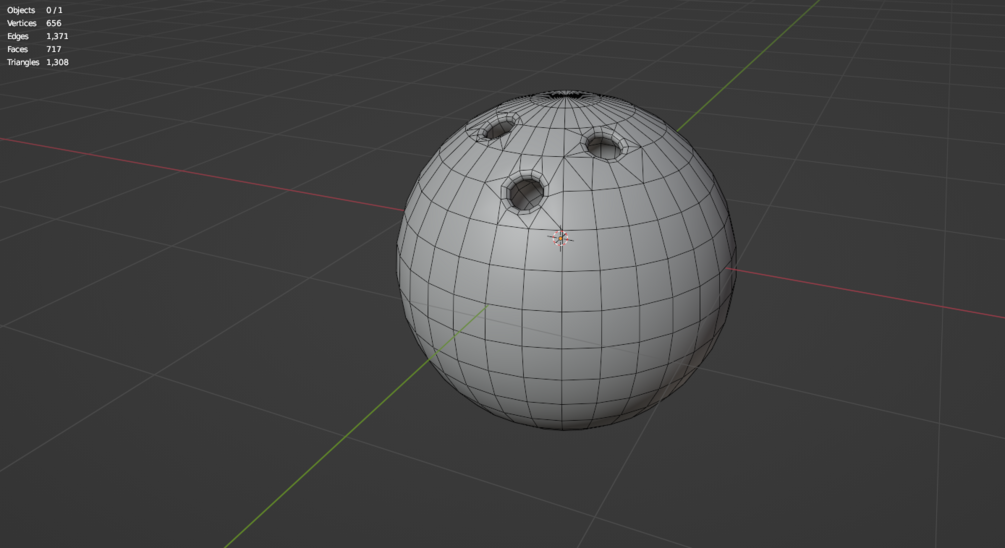The width and height of the screenshot is (1005, 548).
Task: Click the Triangles 1,308 statistic
Action: pos(38,62)
